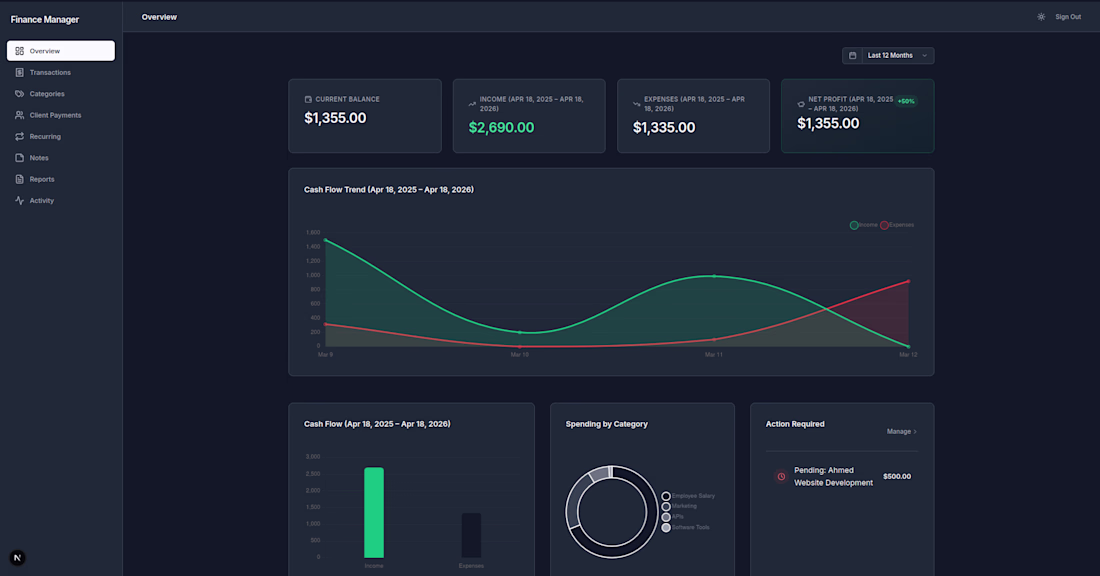1100x576 pixels.
Task: Click the Spending by Category donut chart
Action: tap(612, 512)
